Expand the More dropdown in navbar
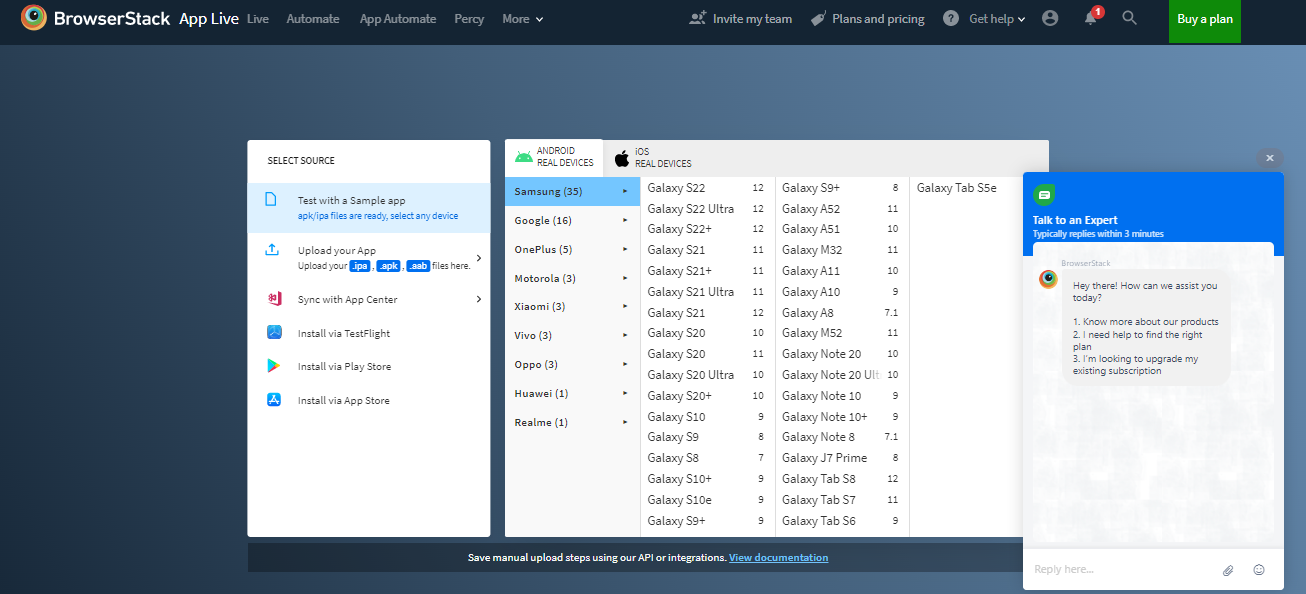Viewport: 1306px width, 594px height. coord(523,19)
